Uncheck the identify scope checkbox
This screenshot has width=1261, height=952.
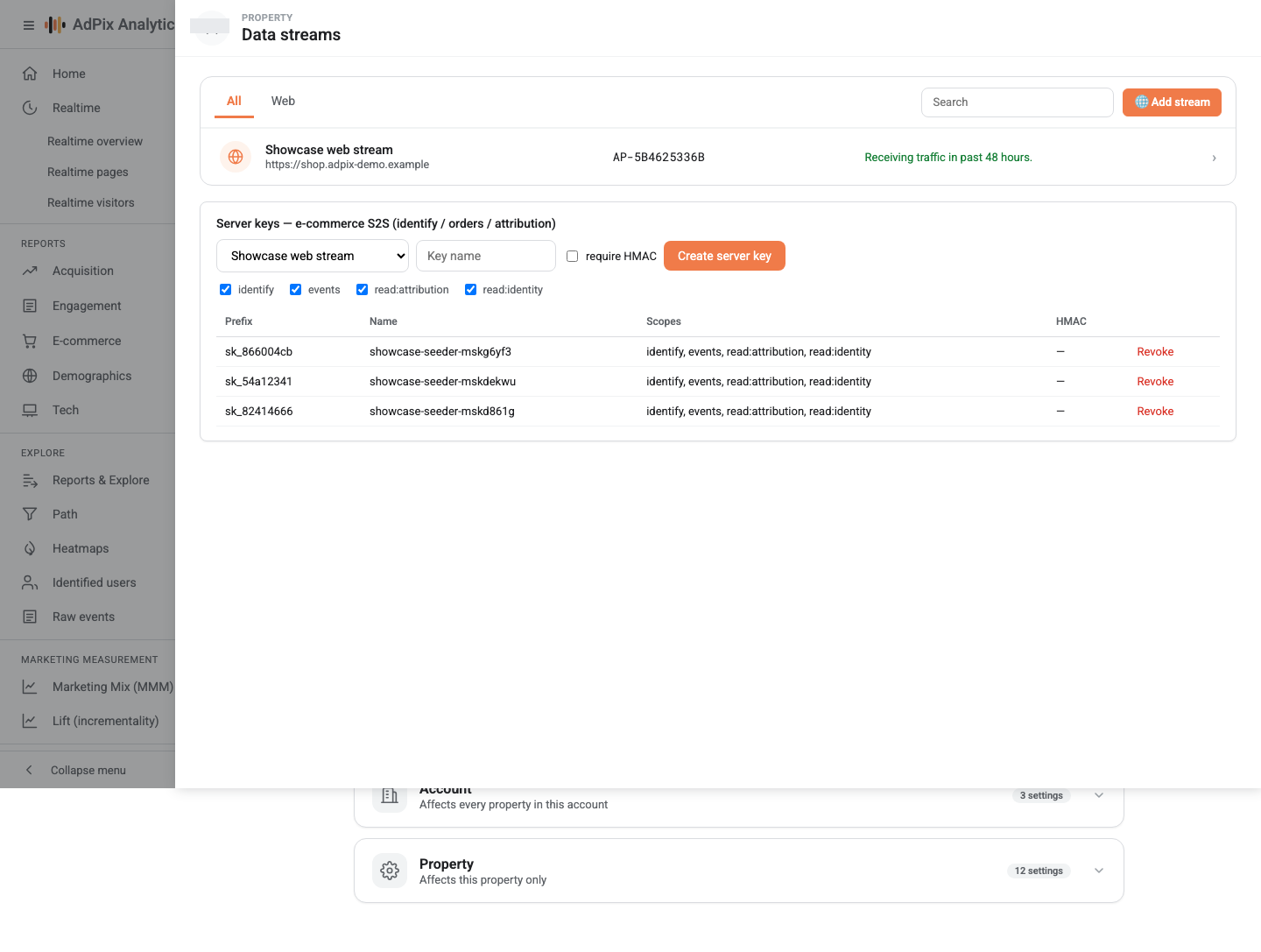click(x=226, y=290)
